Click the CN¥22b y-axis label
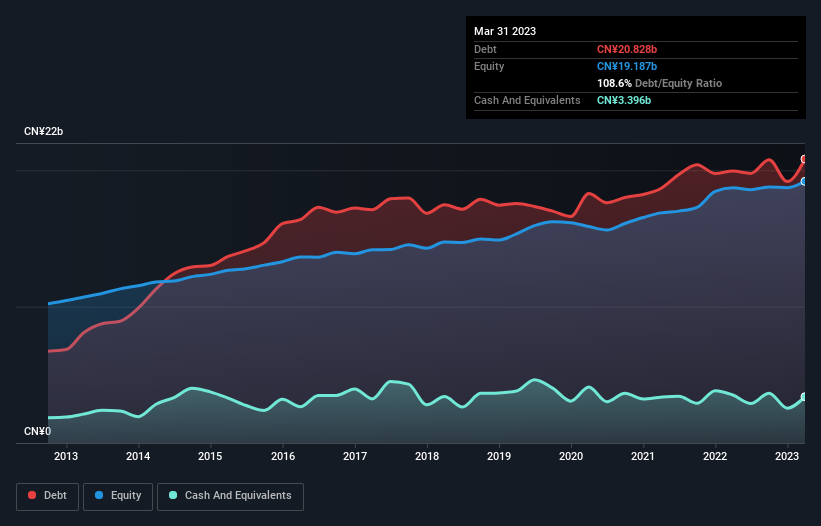The height and width of the screenshot is (526, 821). [x=45, y=132]
